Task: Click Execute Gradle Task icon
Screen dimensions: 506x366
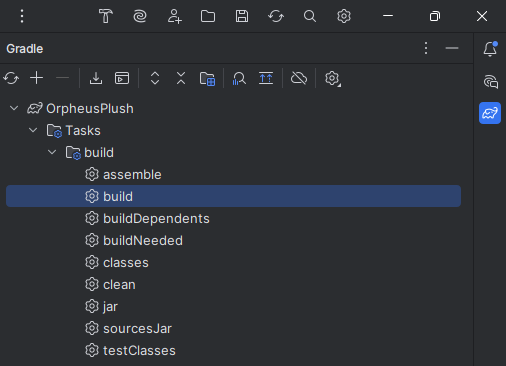Action: pos(122,78)
